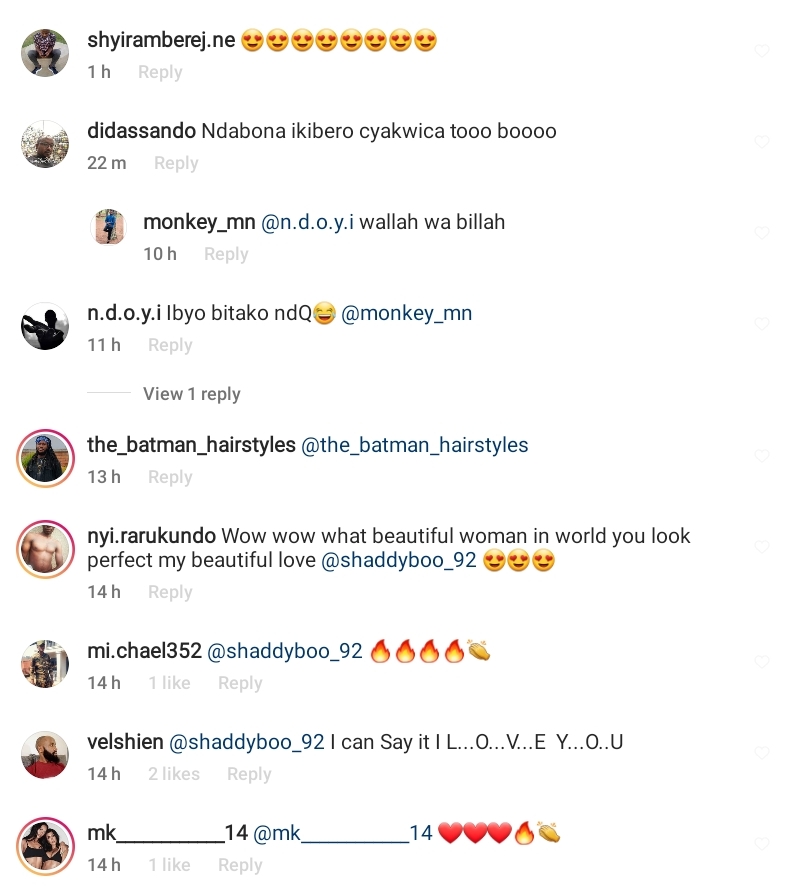Heart the mk___14 comment
800x894 pixels.
point(762,844)
